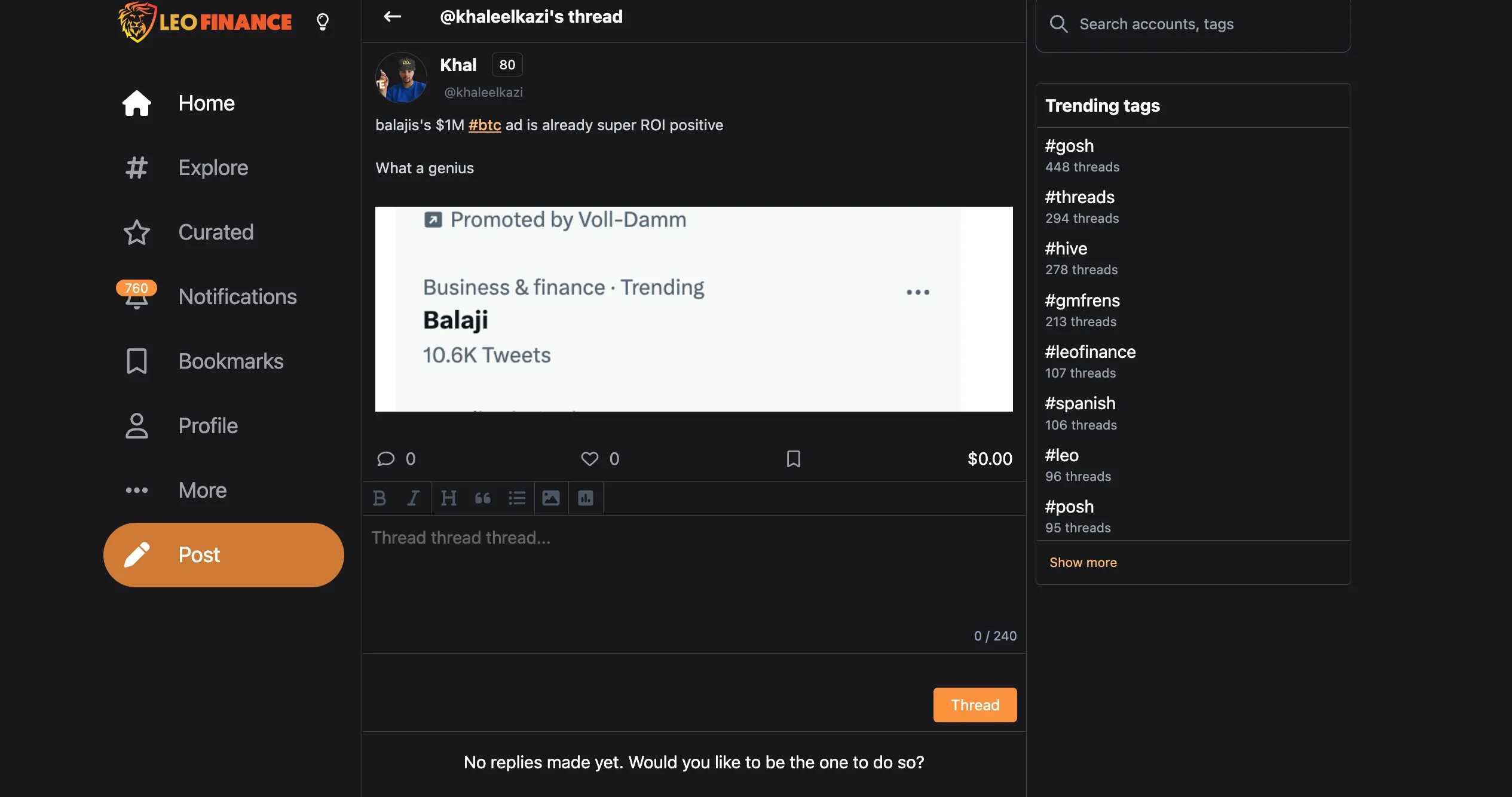
Task: Apply italic formatting in editor
Action: pyautogui.click(x=413, y=498)
